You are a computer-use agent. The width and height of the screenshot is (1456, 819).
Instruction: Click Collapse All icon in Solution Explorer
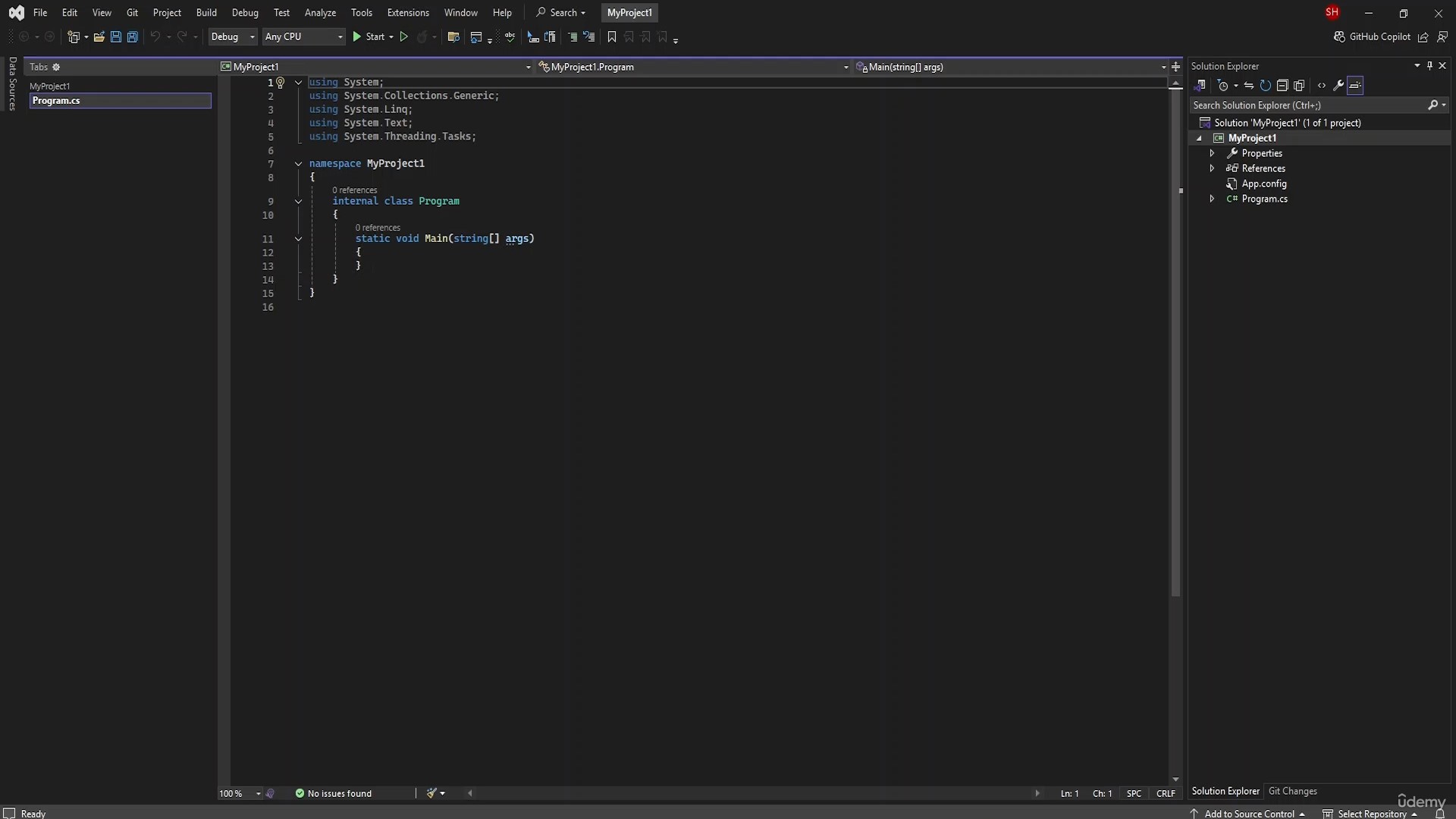(x=1282, y=86)
